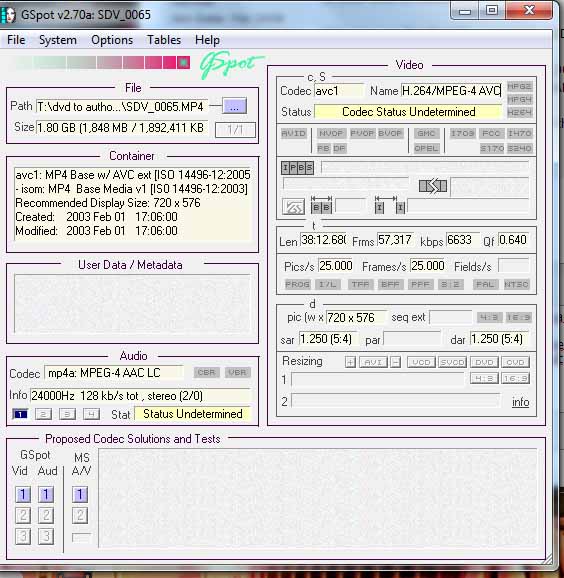Viewport: 564px width, 578px height.
Task: Click the PAL indicator
Action: pyautogui.click(x=485, y=284)
